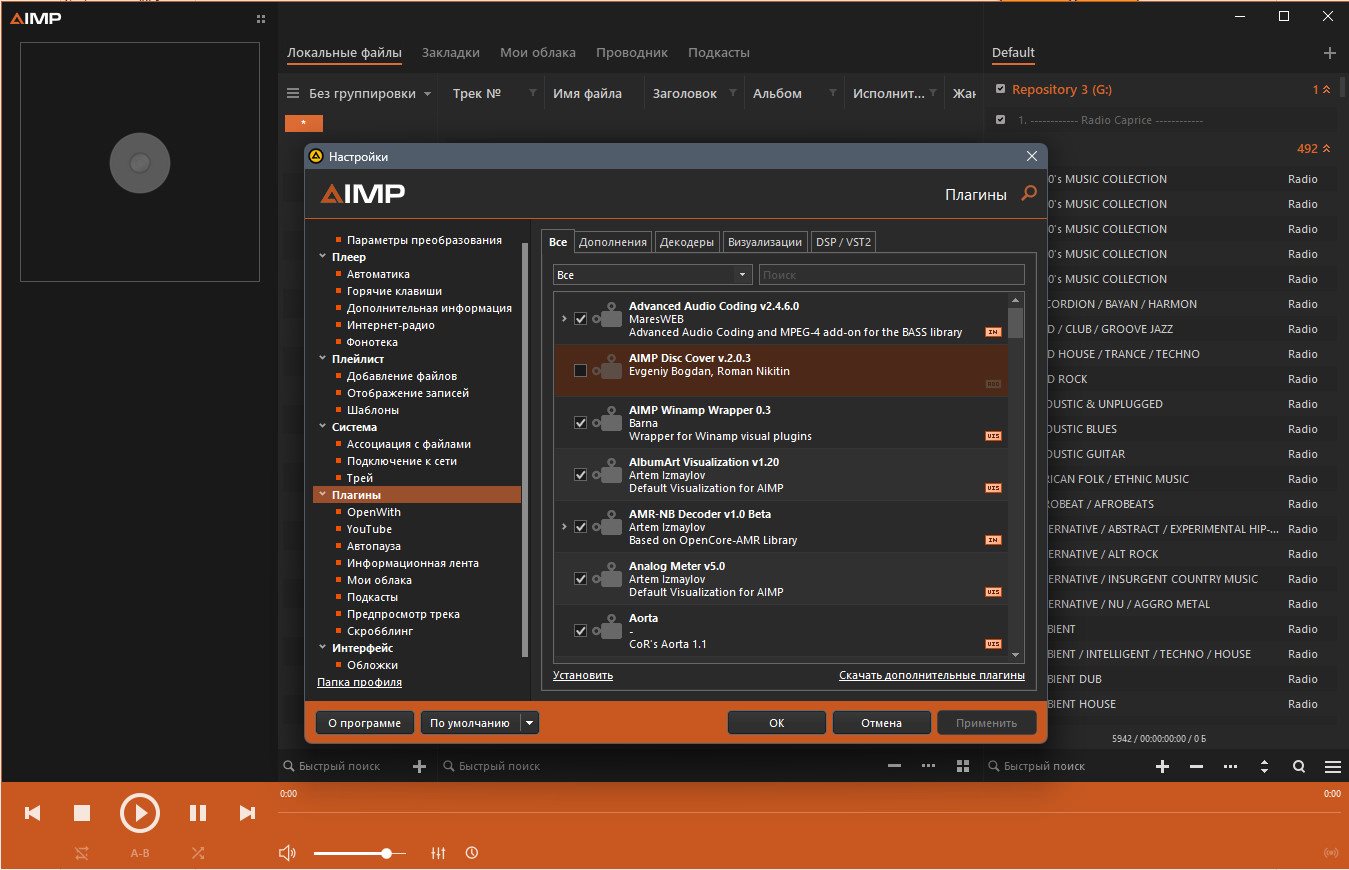This screenshot has height=870, width=1349.
Task: Select the YouTube settings item
Action: click(369, 529)
